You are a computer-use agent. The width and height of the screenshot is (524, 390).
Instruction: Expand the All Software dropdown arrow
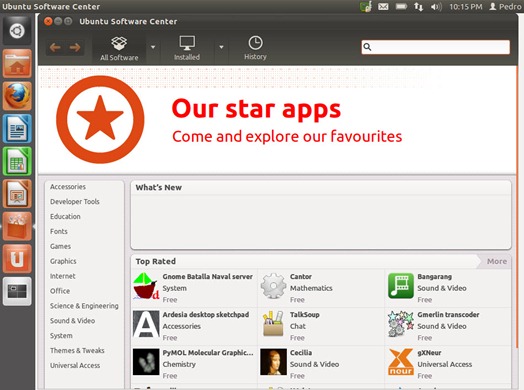(x=153, y=47)
